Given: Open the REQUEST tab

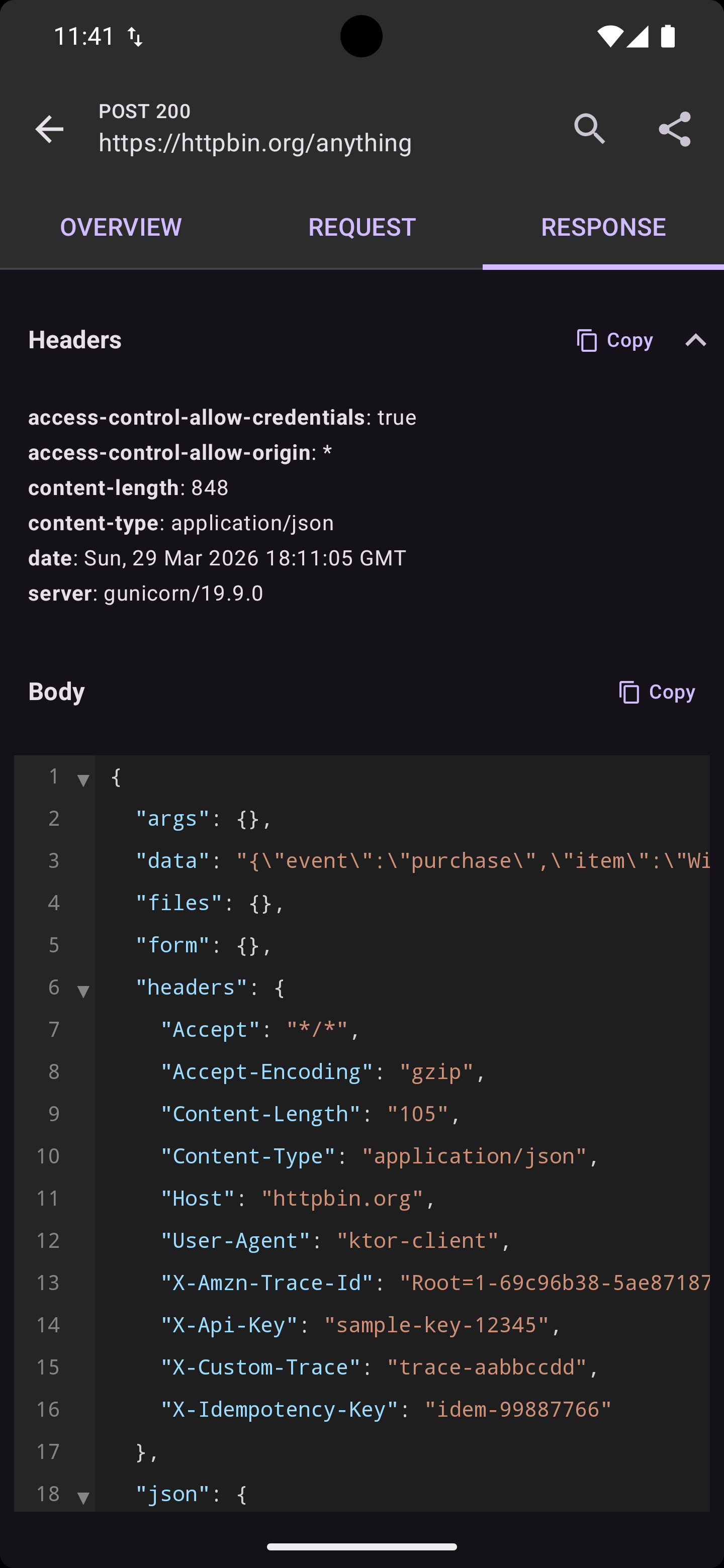Looking at the screenshot, I should (x=361, y=227).
